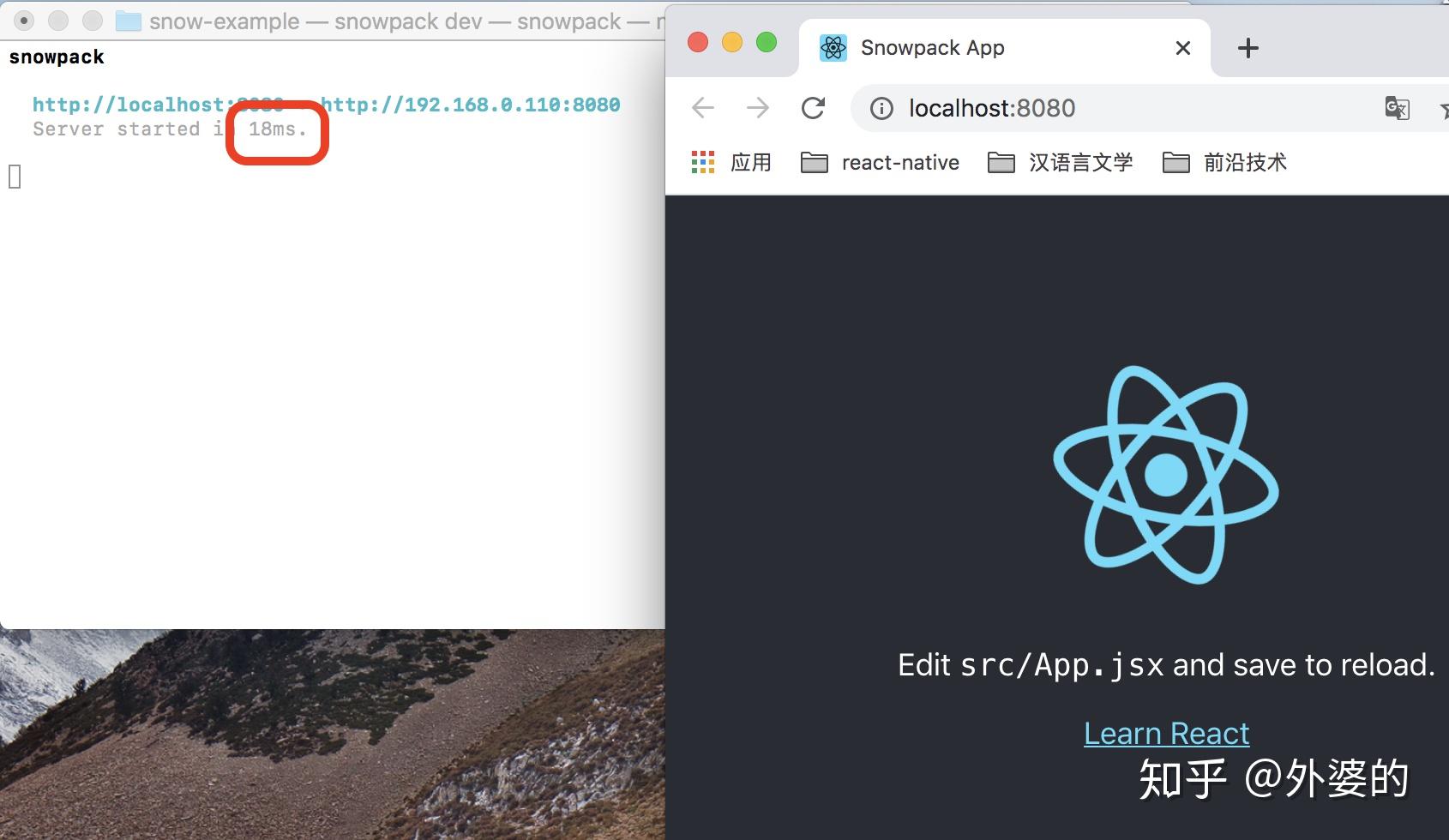
Task: Click the Chrome apps grid icon on bookmarks bar
Action: tap(701, 162)
